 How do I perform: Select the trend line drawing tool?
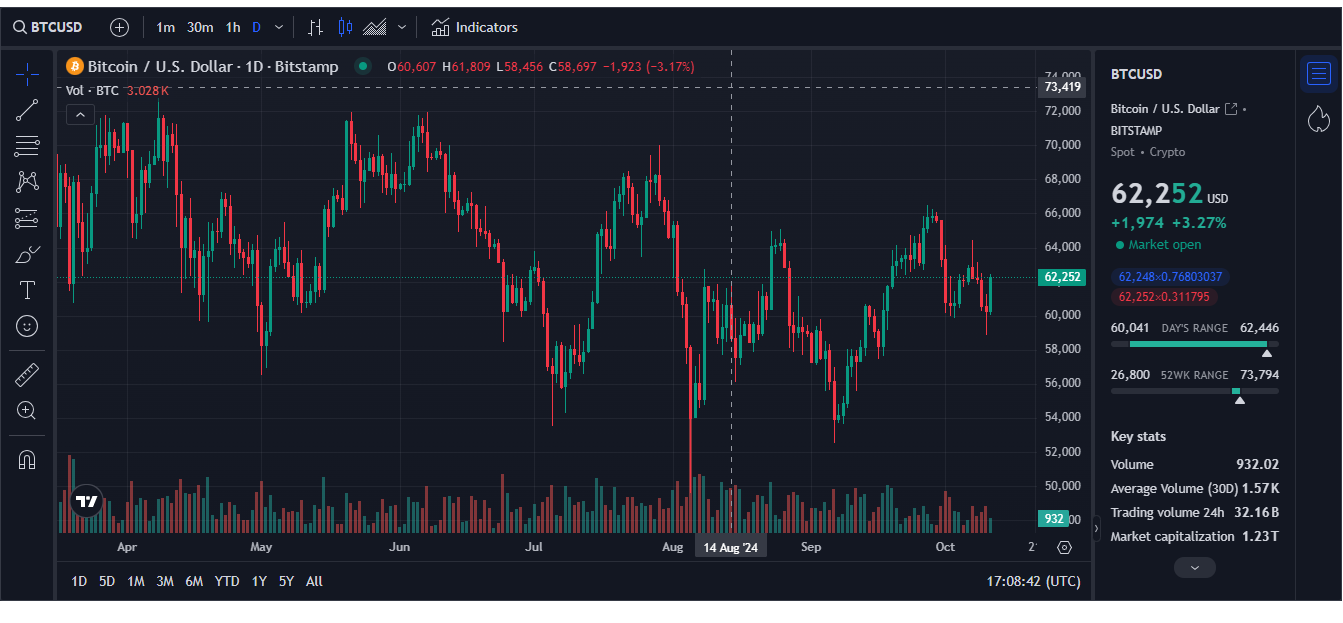pos(27,110)
